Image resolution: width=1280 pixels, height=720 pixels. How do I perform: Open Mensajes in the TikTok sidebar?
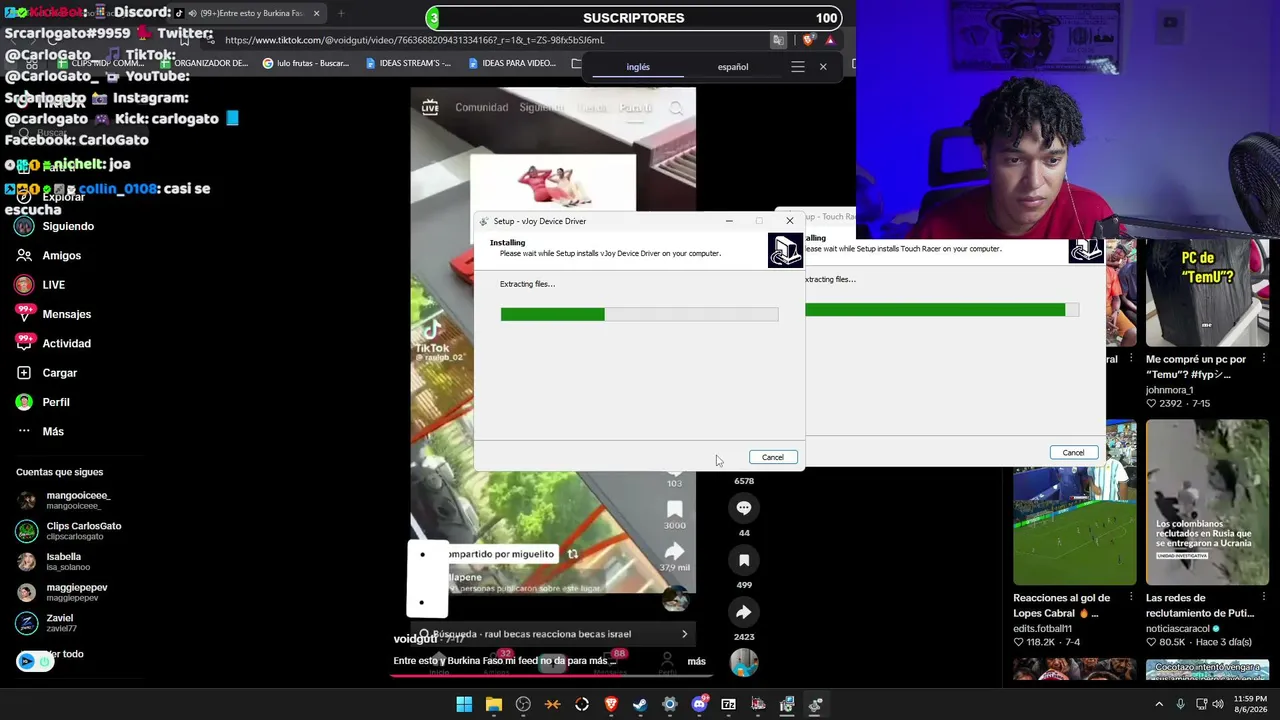(x=54, y=314)
